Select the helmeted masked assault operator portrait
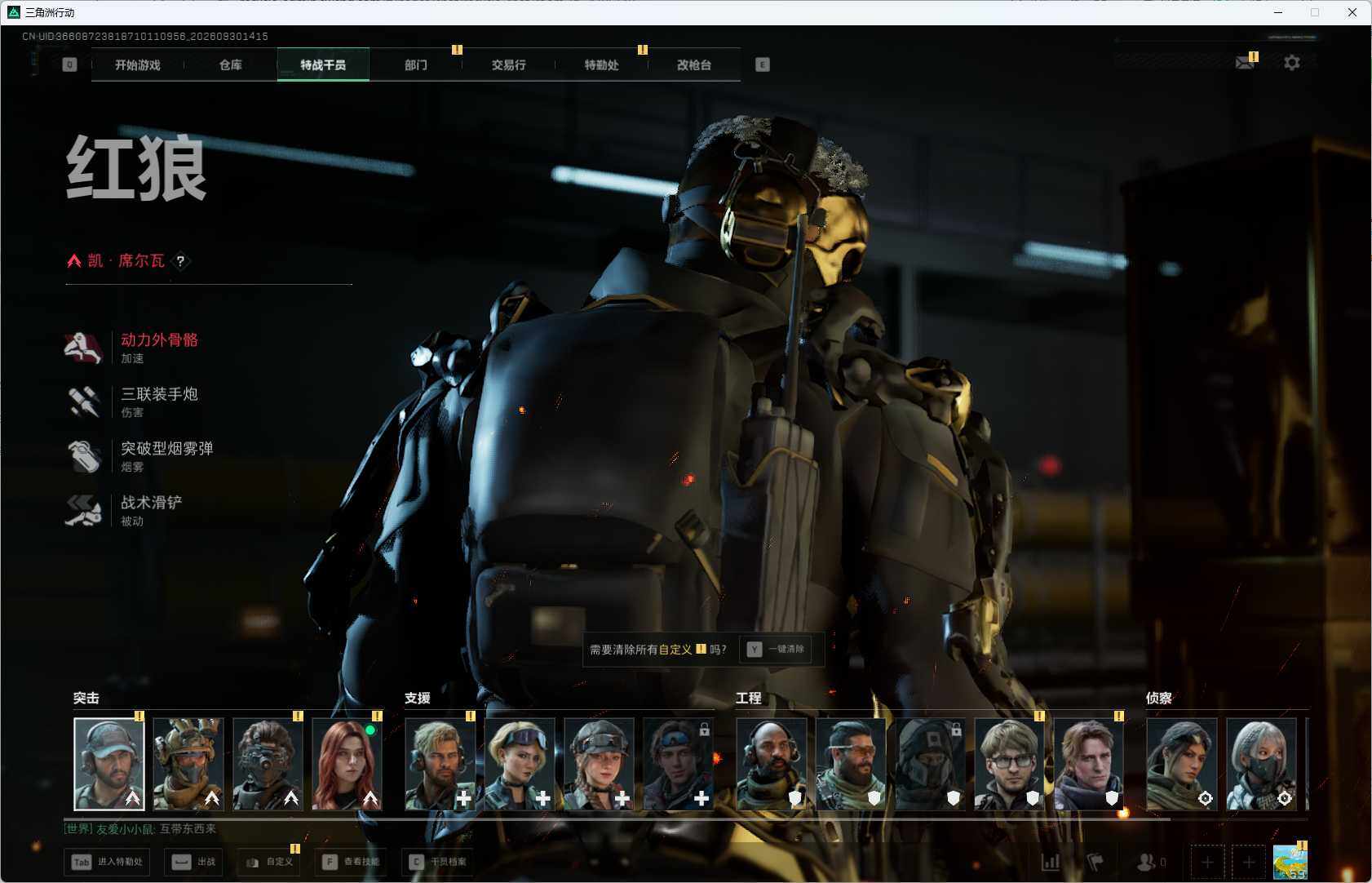Viewport: 1372px width, 883px height. pos(188,764)
